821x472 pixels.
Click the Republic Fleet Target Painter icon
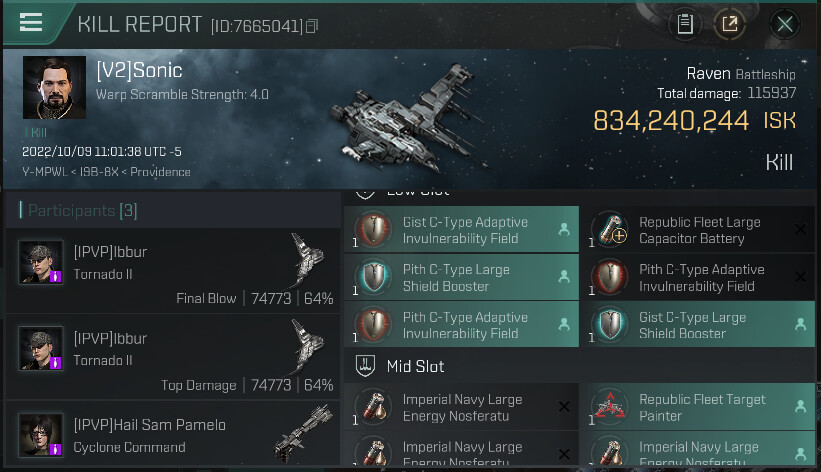(x=610, y=407)
